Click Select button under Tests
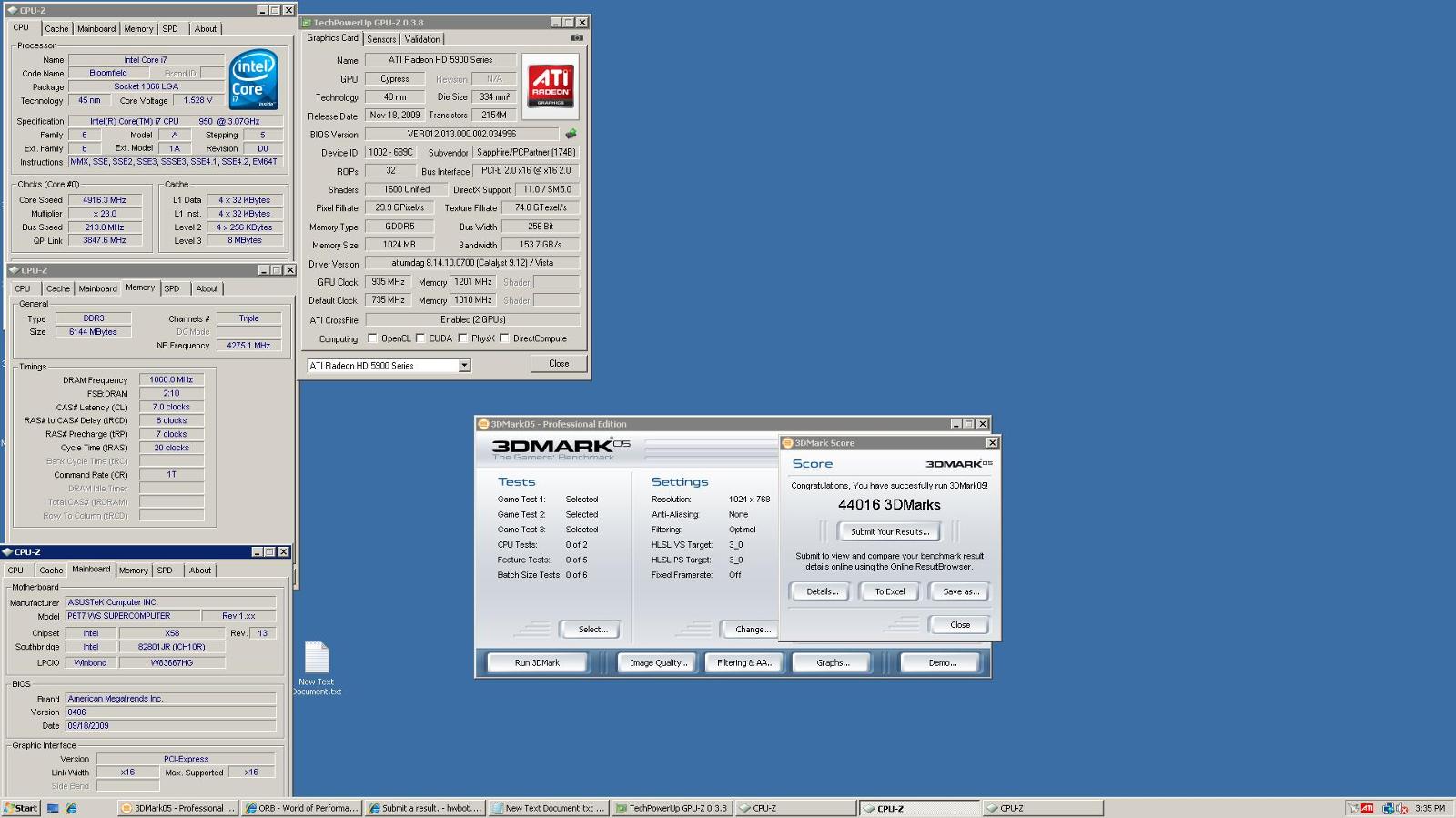This screenshot has width=1456, height=818. [x=592, y=630]
